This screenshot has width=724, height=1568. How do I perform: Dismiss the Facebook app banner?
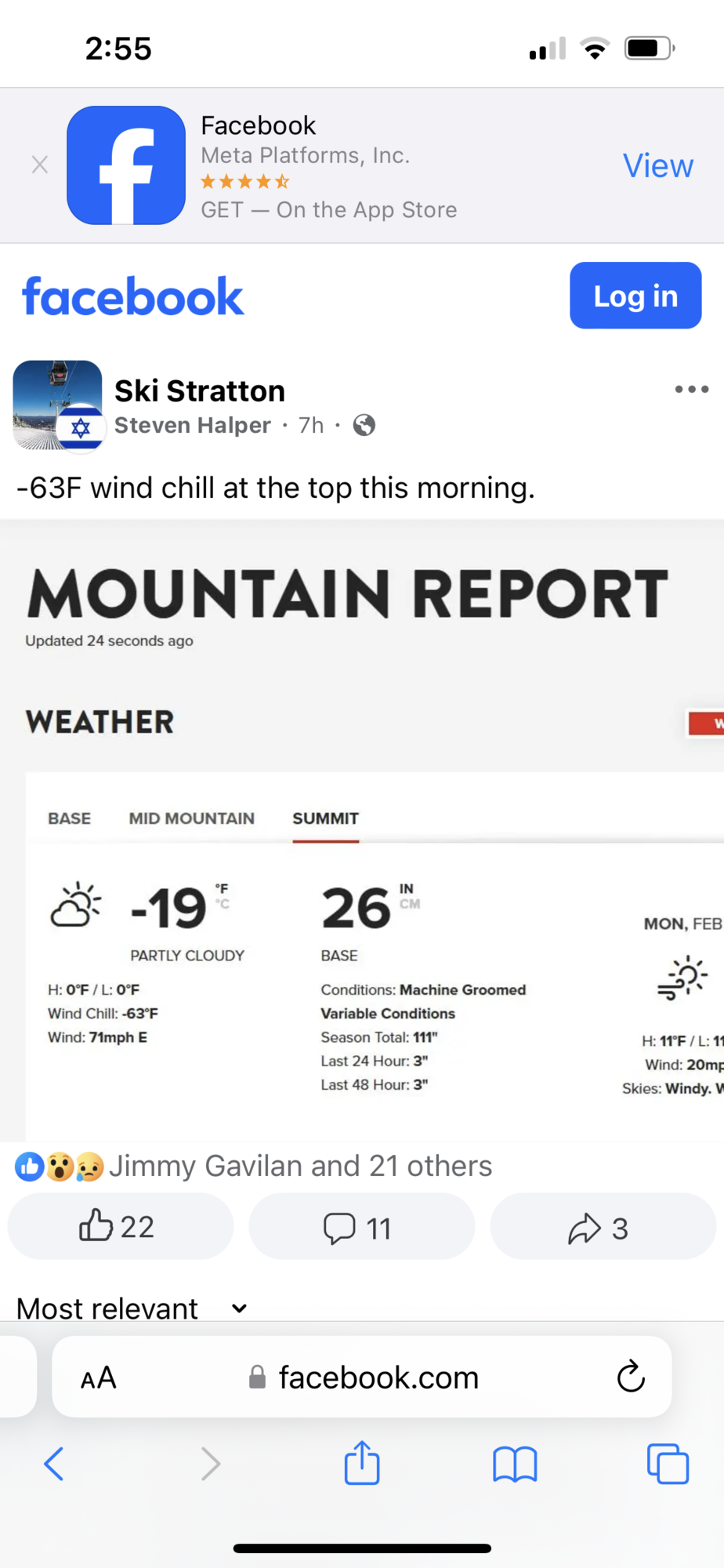coord(40,165)
